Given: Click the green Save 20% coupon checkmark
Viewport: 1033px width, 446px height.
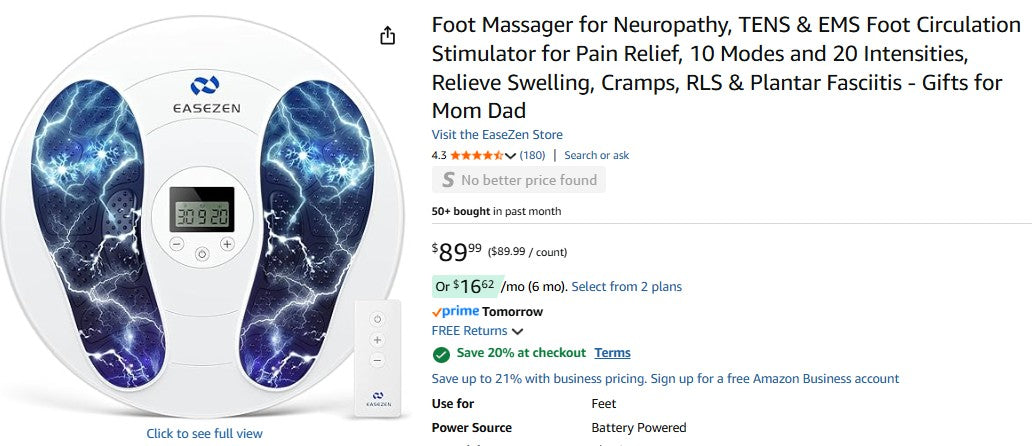Looking at the screenshot, I should tap(441, 353).
